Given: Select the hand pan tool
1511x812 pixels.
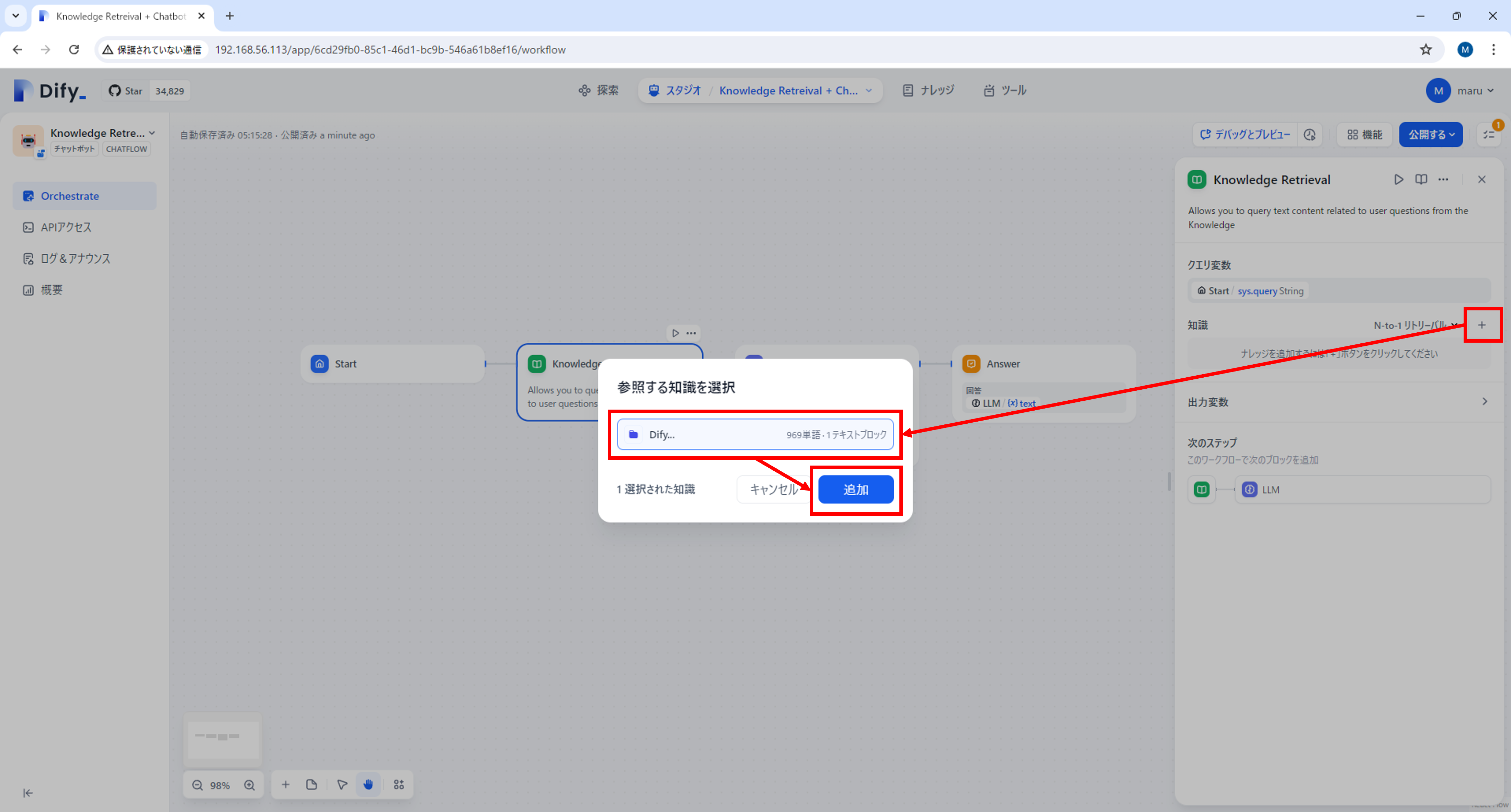Looking at the screenshot, I should click(x=368, y=785).
